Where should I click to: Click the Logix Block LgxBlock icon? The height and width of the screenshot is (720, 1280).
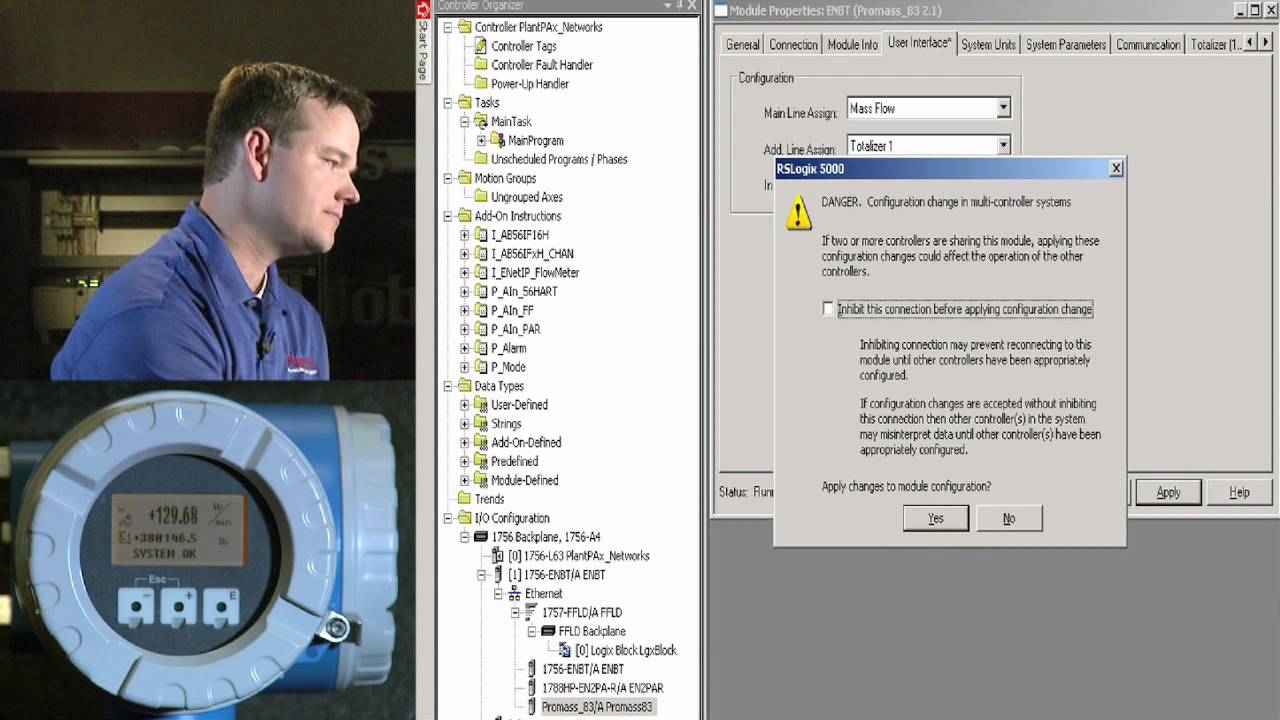565,650
